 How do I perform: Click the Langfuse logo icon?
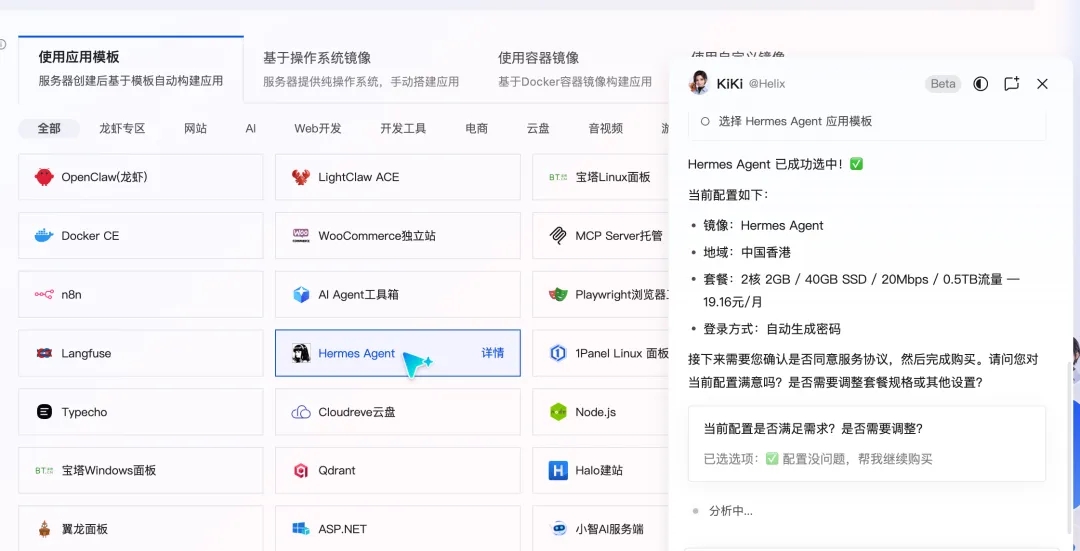tap(44, 353)
